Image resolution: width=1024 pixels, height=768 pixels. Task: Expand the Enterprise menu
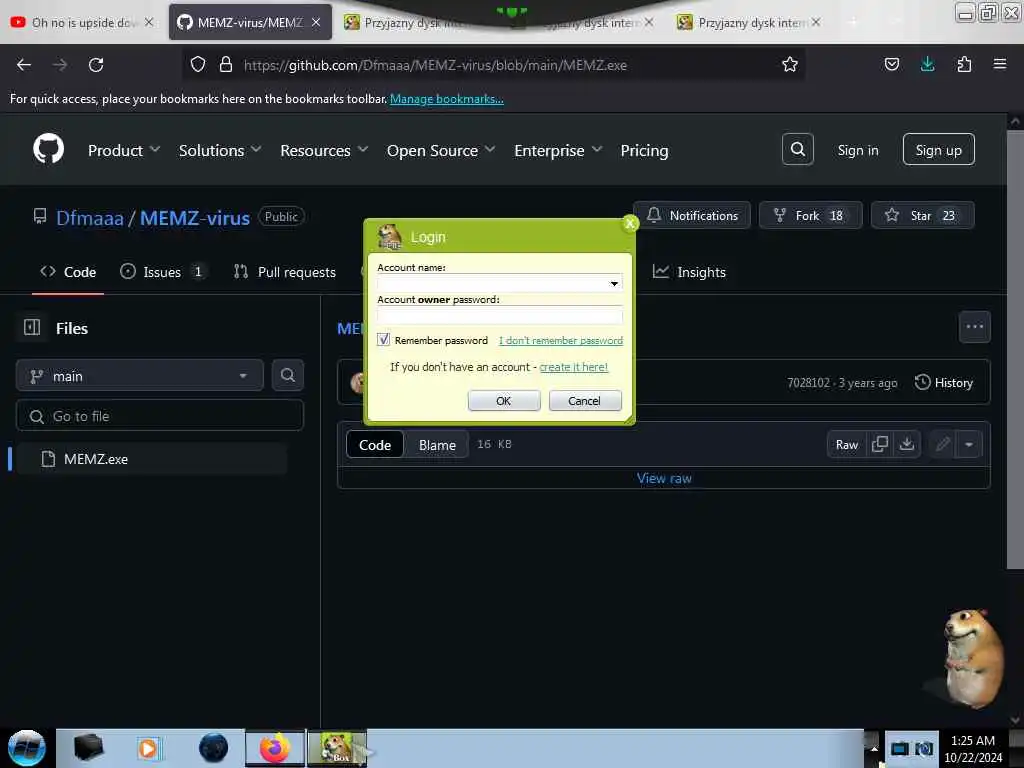pyautogui.click(x=558, y=150)
